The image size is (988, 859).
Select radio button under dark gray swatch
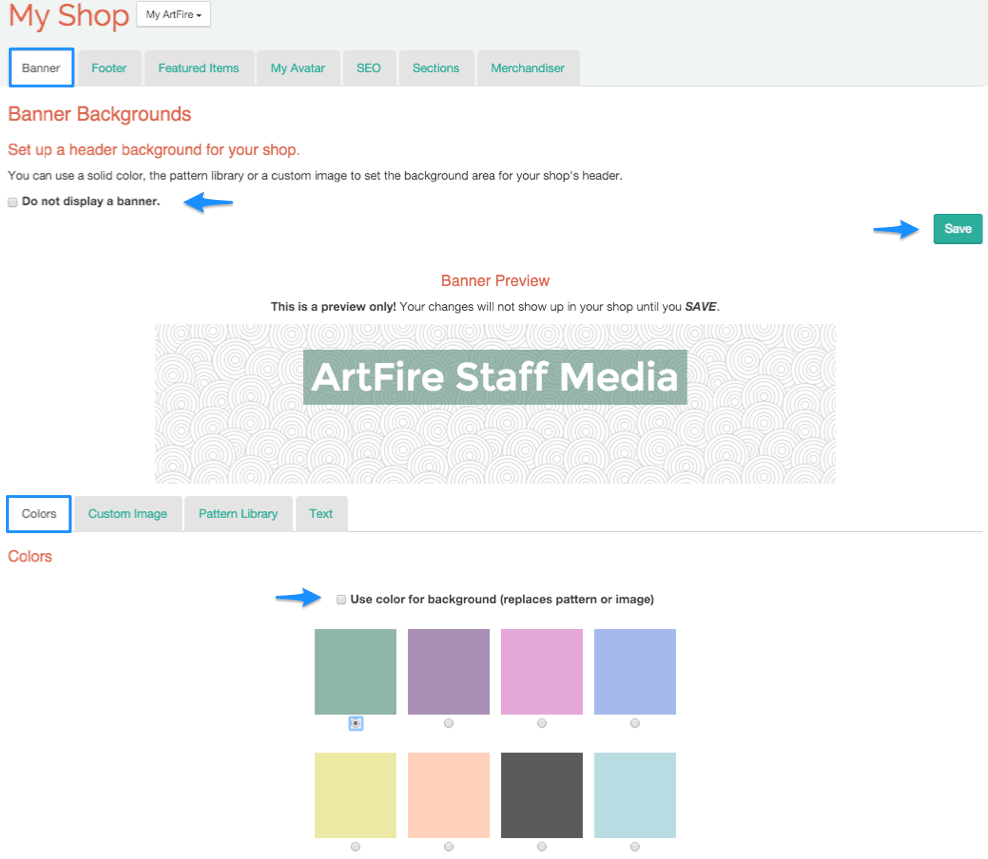point(542,846)
